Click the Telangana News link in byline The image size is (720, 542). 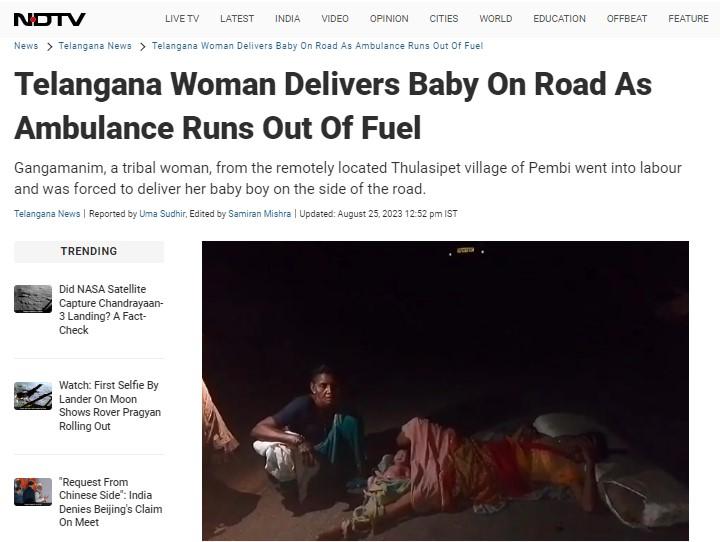click(x=47, y=214)
